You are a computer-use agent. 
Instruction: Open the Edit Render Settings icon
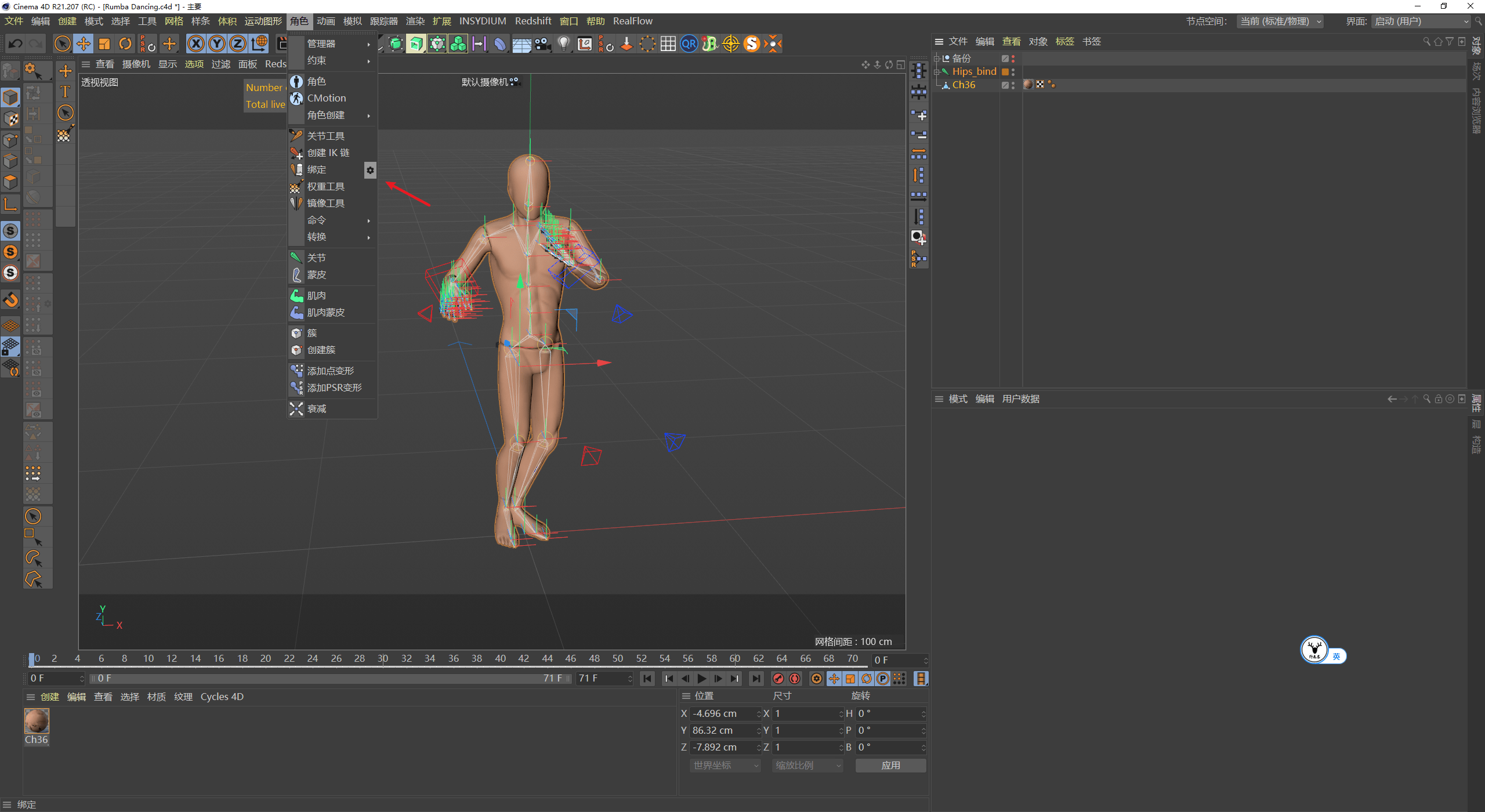click(x=324, y=43)
